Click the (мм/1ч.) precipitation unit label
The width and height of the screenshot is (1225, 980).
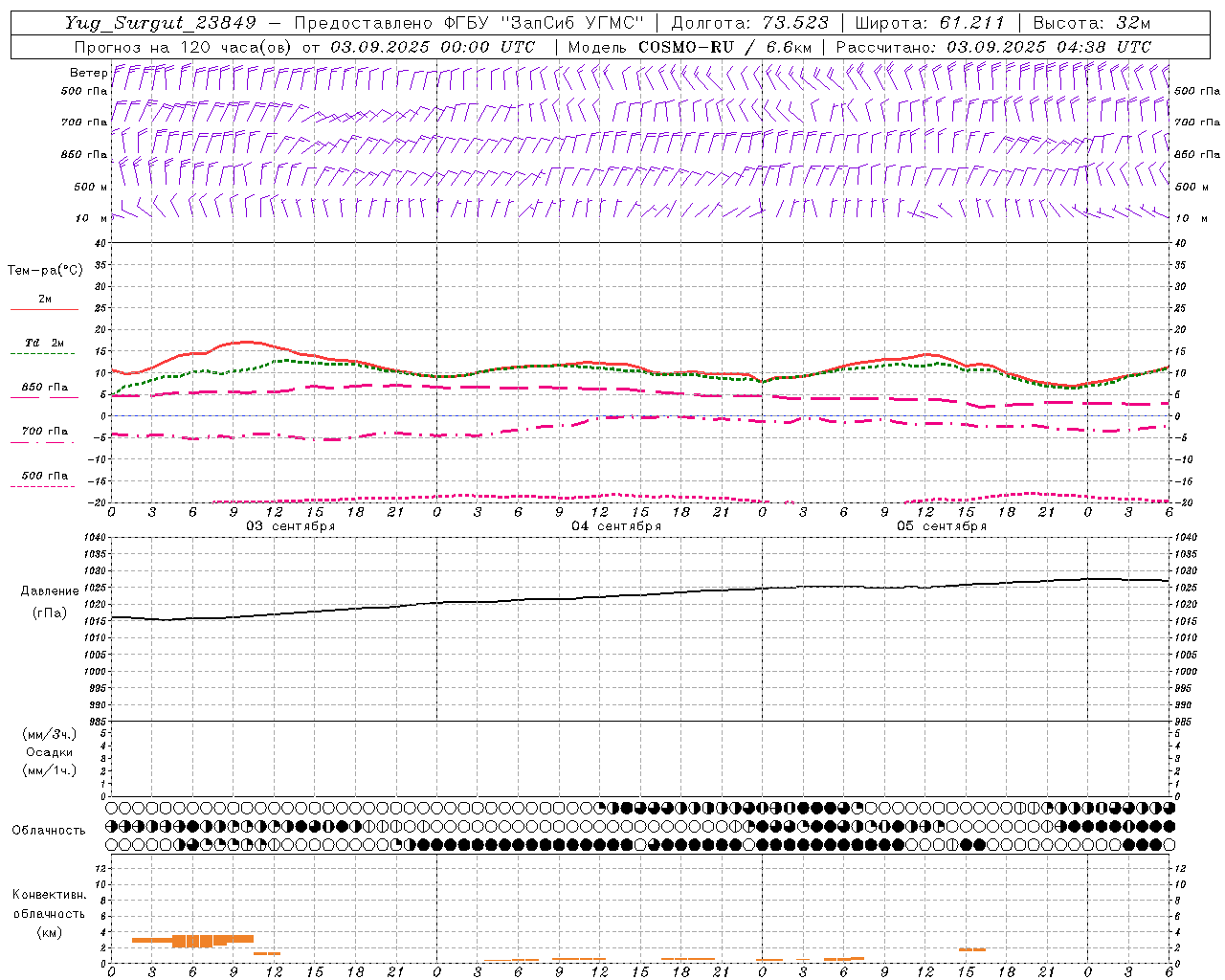tap(50, 770)
